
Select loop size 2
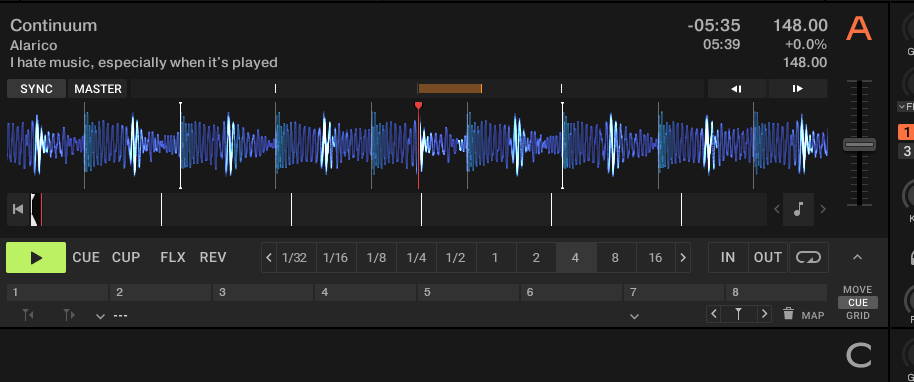[x=536, y=258]
